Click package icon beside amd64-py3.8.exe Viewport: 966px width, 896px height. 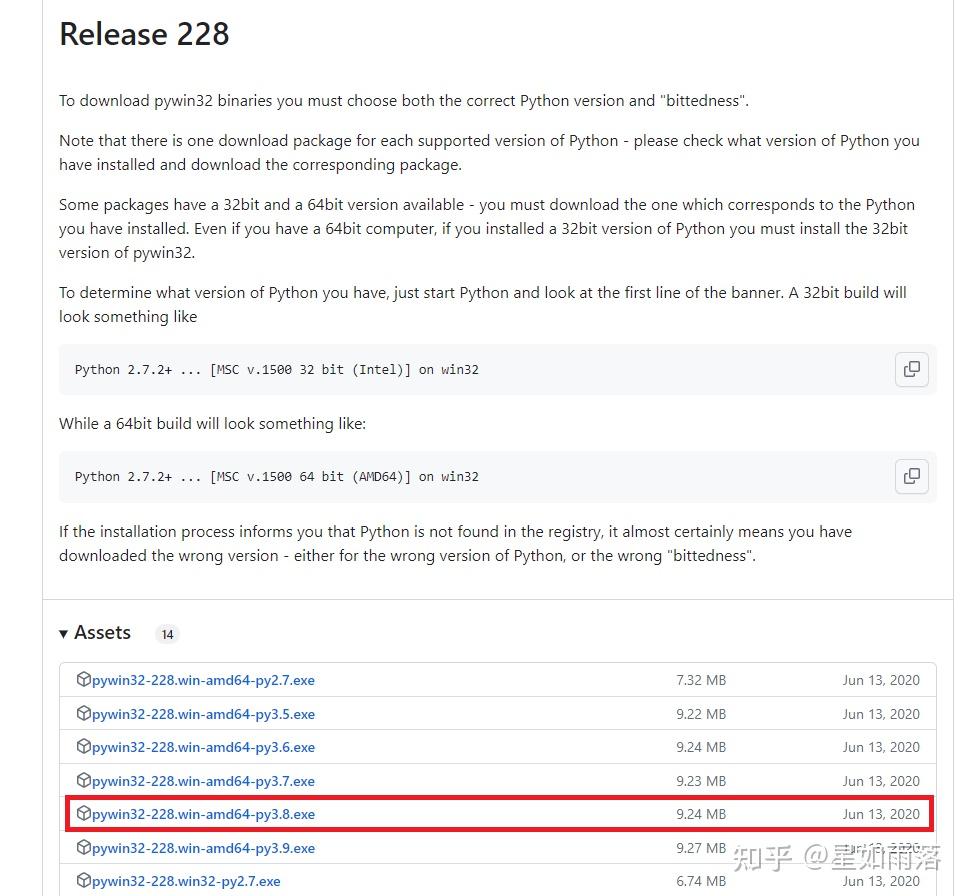pos(83,813)
